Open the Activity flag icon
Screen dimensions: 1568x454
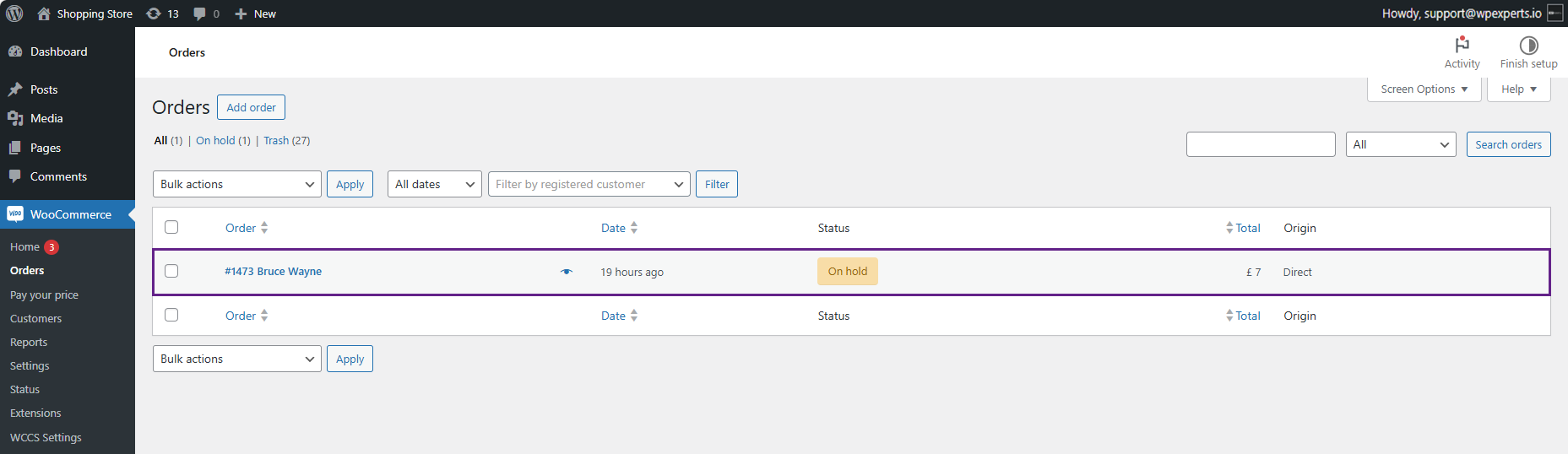(1462, 44)
